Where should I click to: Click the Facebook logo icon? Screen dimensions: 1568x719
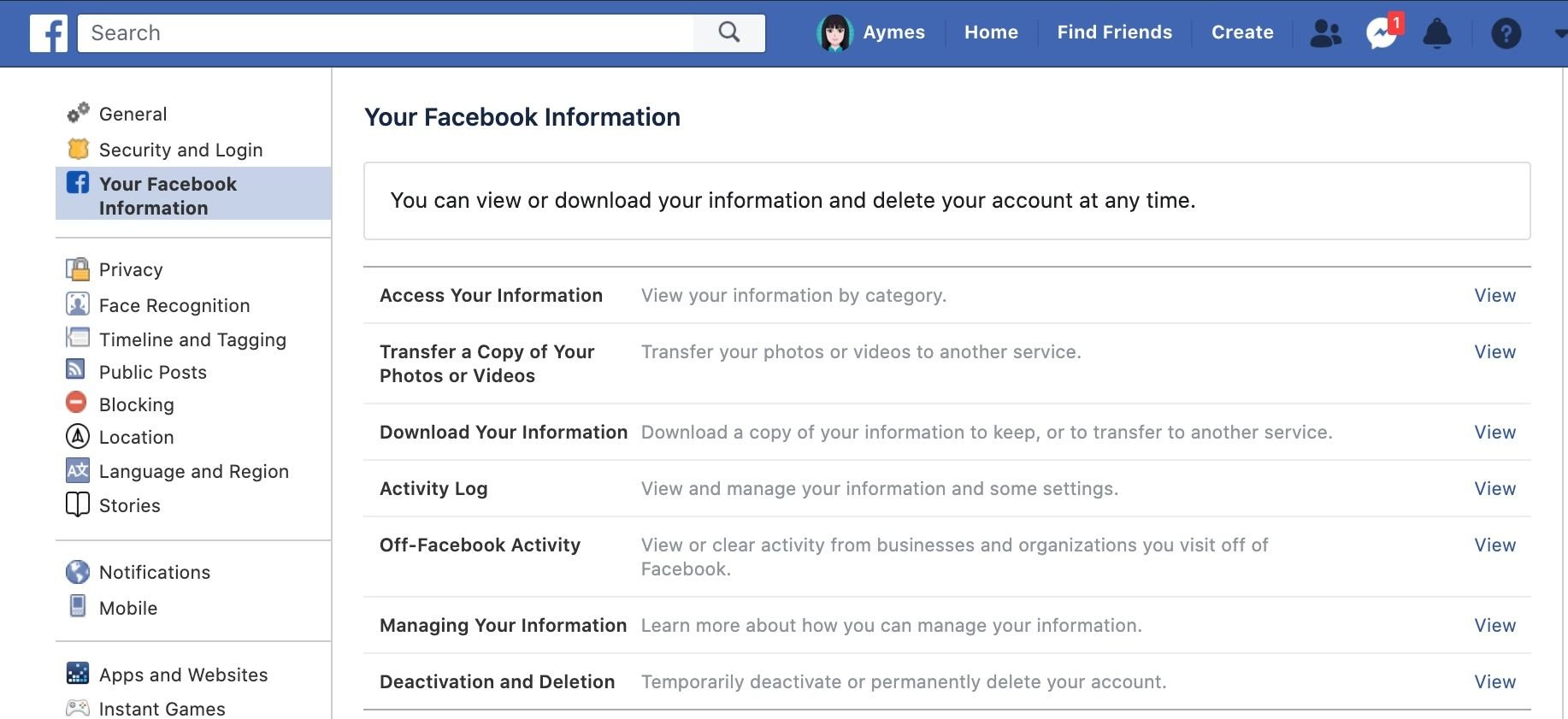49,33
